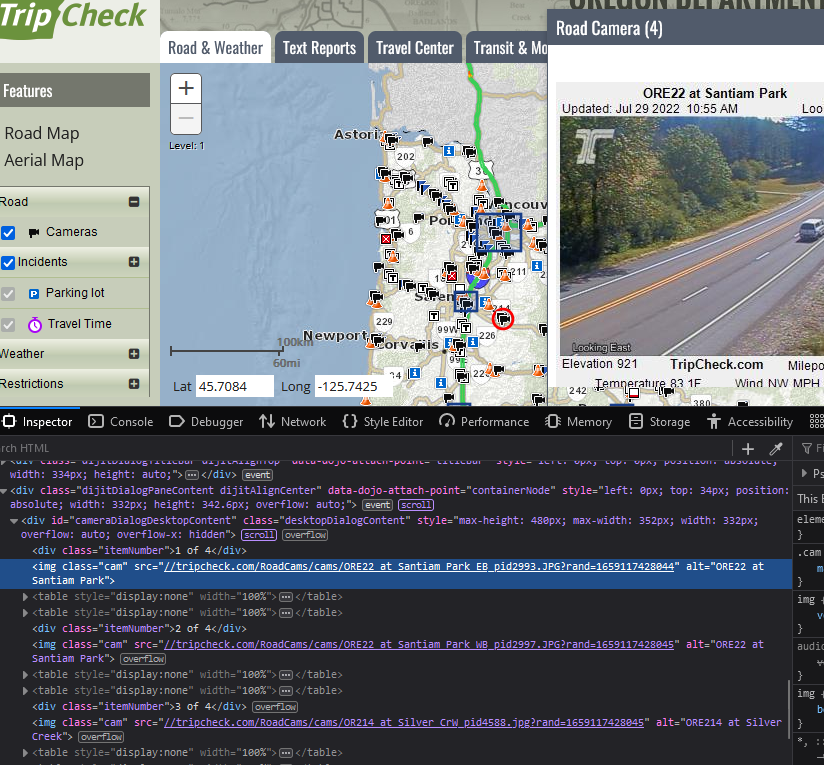
Task: Expand the Incidents sub-options
Action: point(134,262)
